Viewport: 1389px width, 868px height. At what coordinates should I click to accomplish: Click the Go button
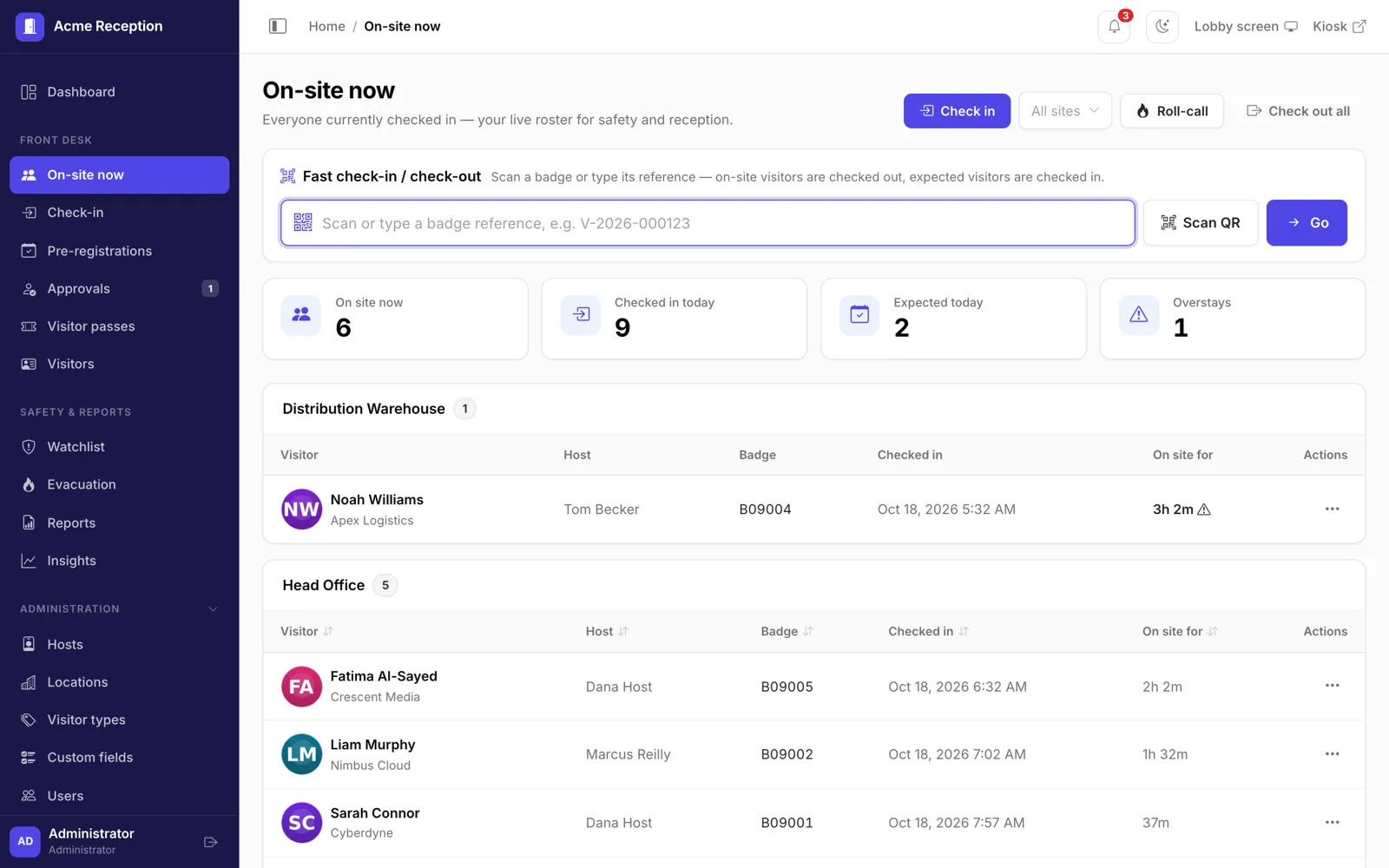pyautogui.click(x=1307, y=223)
